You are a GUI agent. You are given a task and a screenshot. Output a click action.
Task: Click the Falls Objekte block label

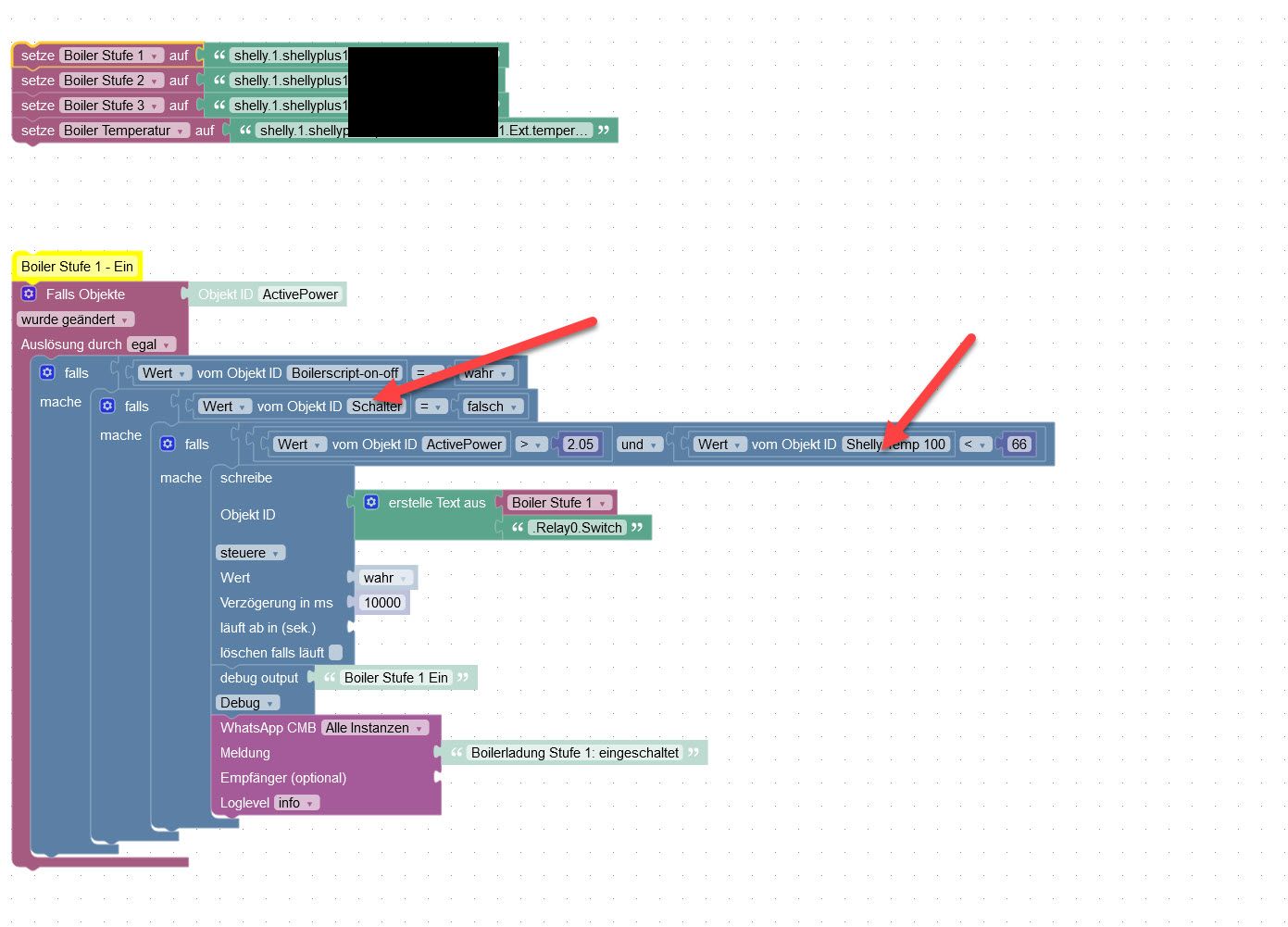click(85, 294)
